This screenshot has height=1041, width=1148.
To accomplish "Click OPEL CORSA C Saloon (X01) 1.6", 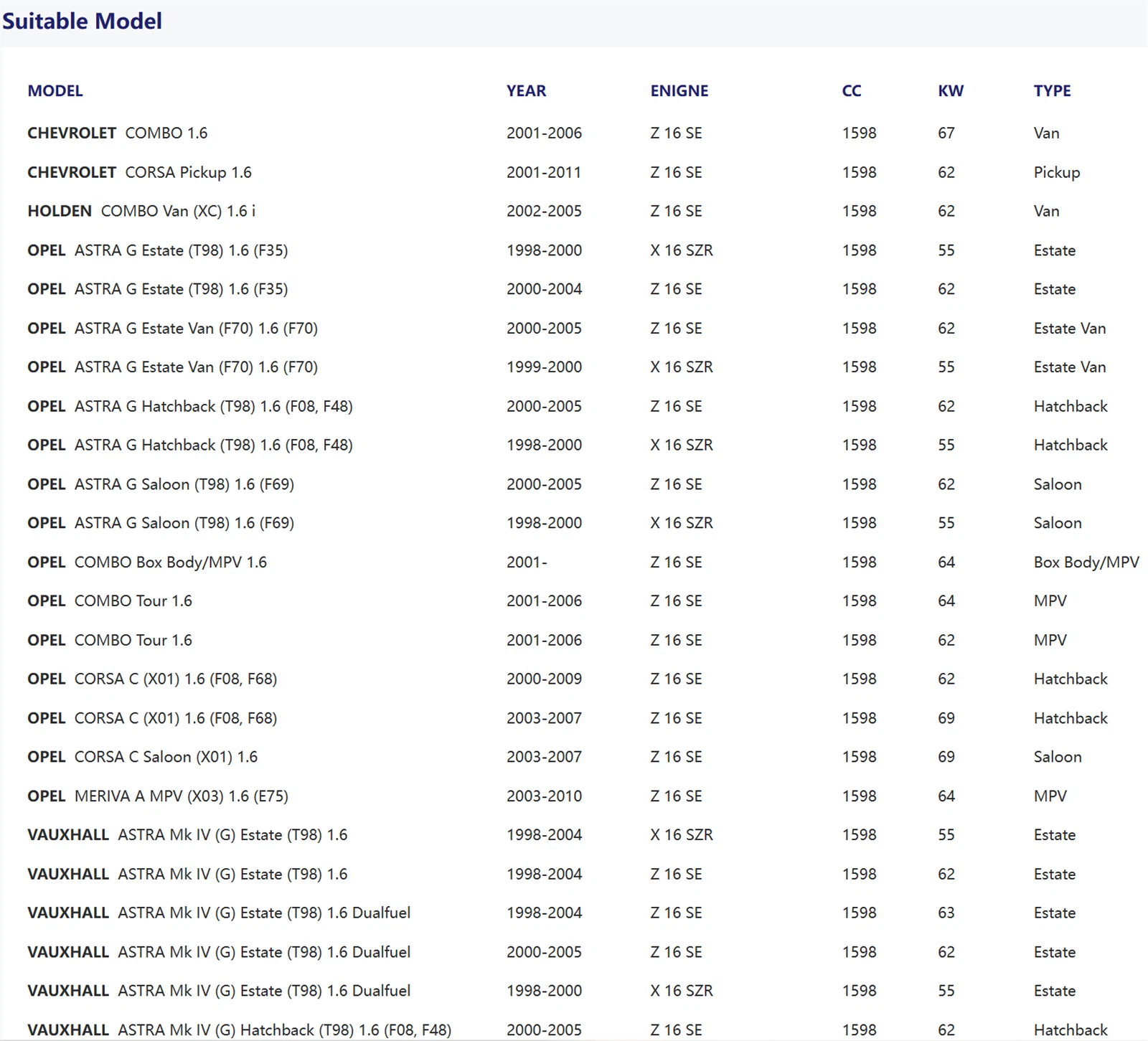I will 142,758.
